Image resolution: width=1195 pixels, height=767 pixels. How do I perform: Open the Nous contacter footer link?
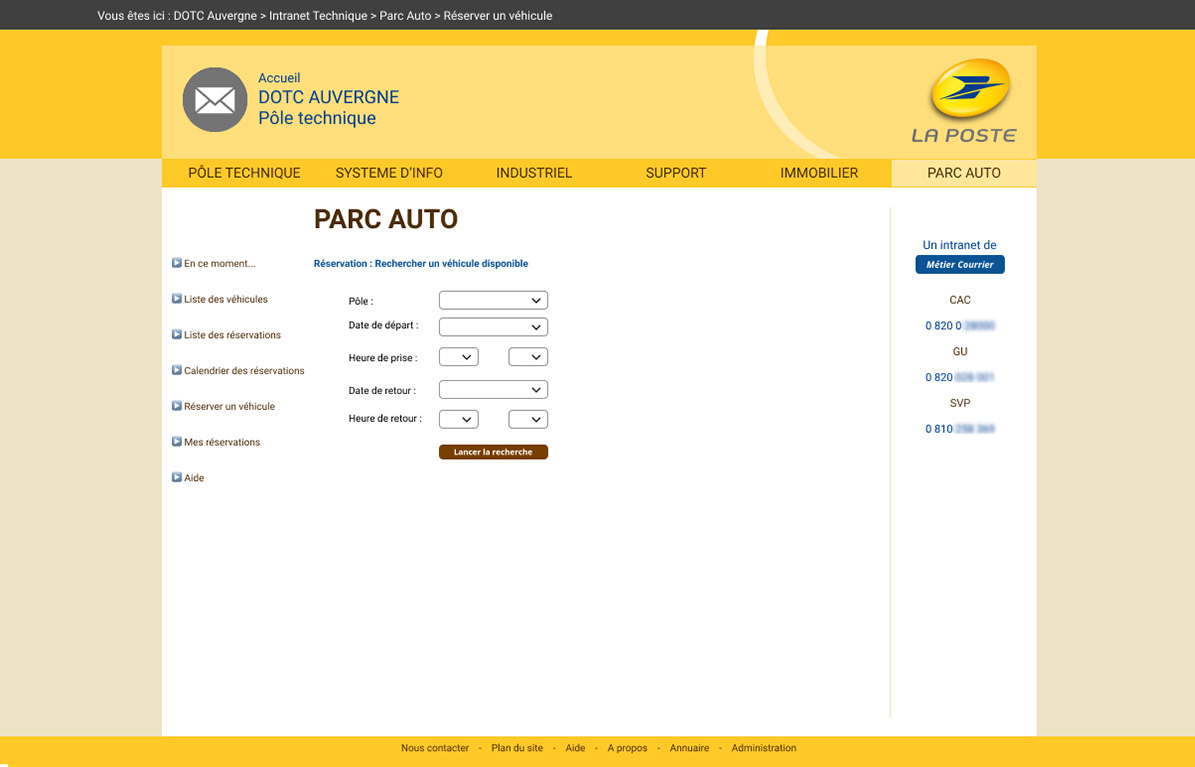tap(435, 748)
